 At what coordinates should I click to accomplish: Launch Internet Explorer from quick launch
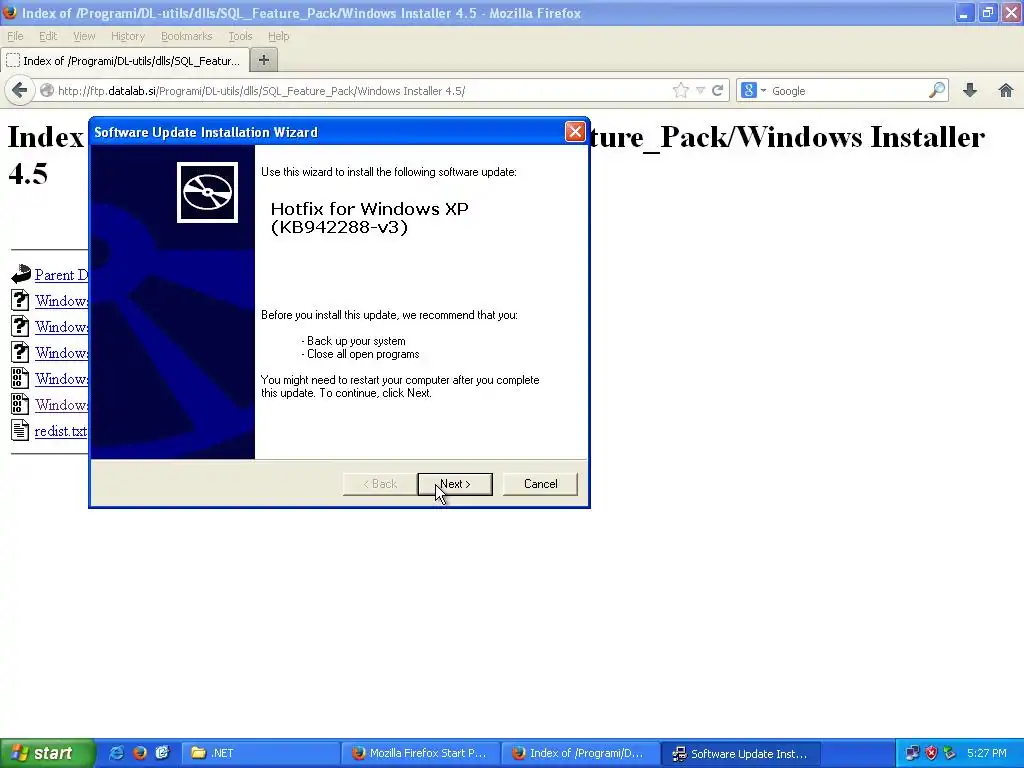point(116,753)
